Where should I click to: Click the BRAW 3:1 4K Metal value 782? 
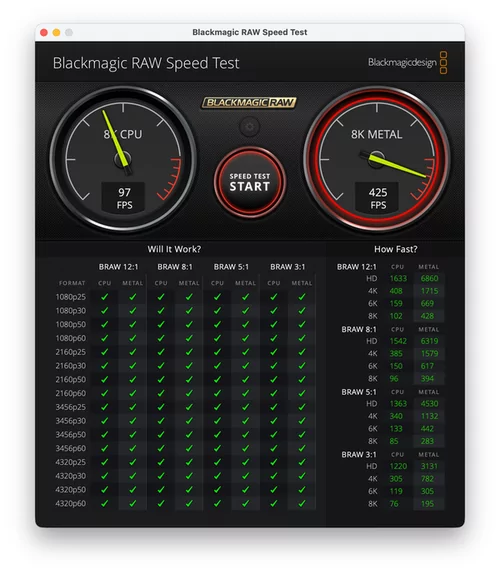(427, 479)
